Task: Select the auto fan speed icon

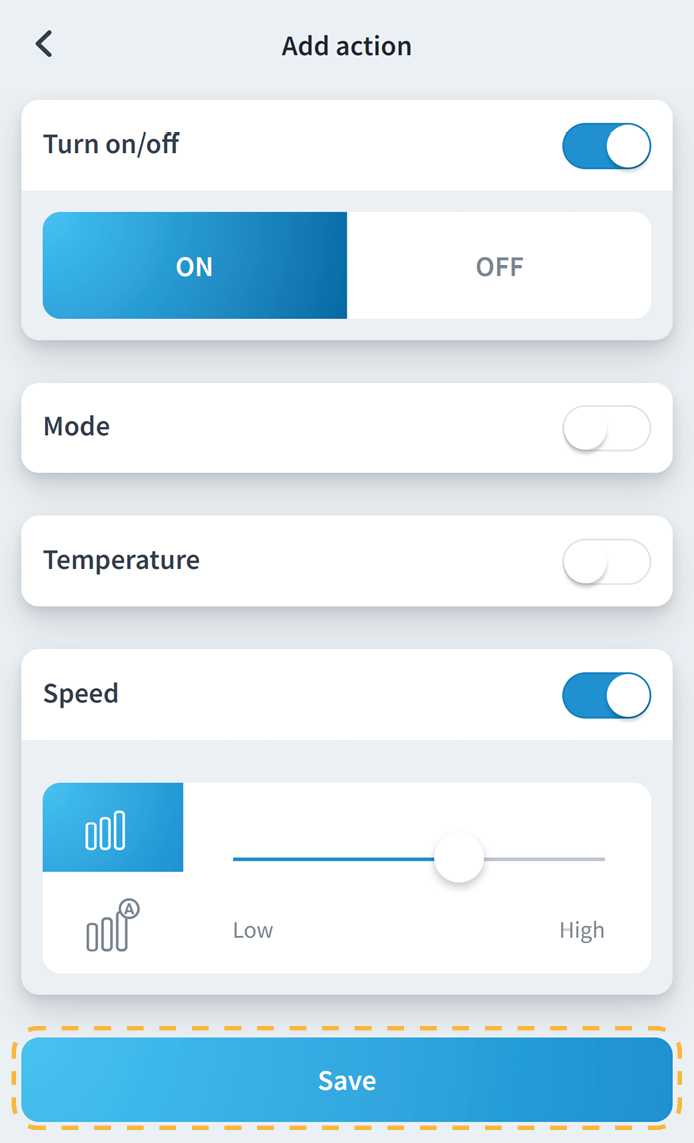Action: click(x=111, y=926)
